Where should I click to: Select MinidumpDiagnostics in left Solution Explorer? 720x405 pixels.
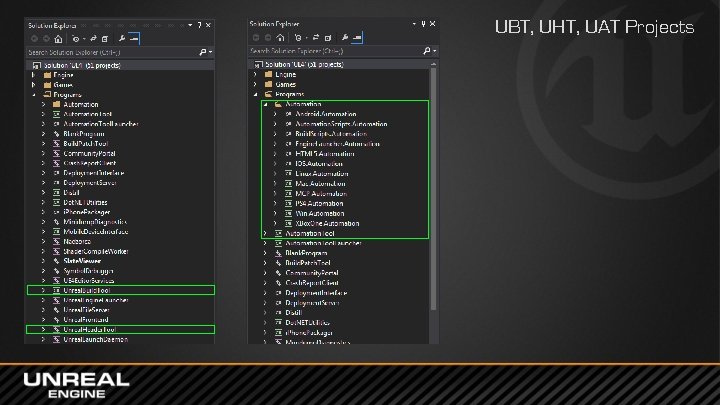click(95, 222)
